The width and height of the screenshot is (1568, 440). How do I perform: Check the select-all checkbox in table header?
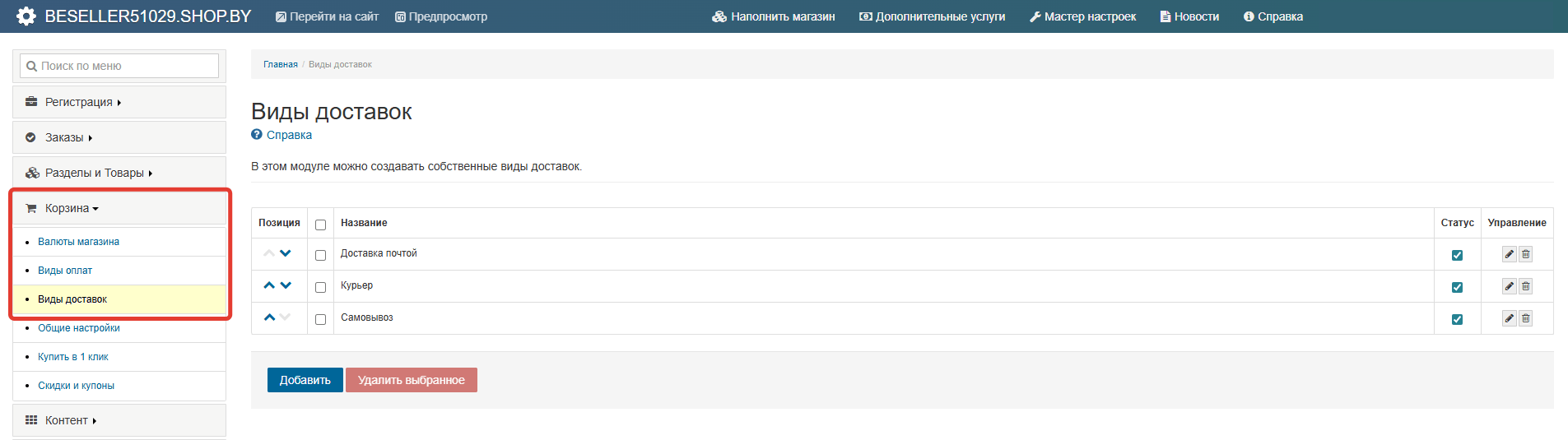click(x=320, y=225)
